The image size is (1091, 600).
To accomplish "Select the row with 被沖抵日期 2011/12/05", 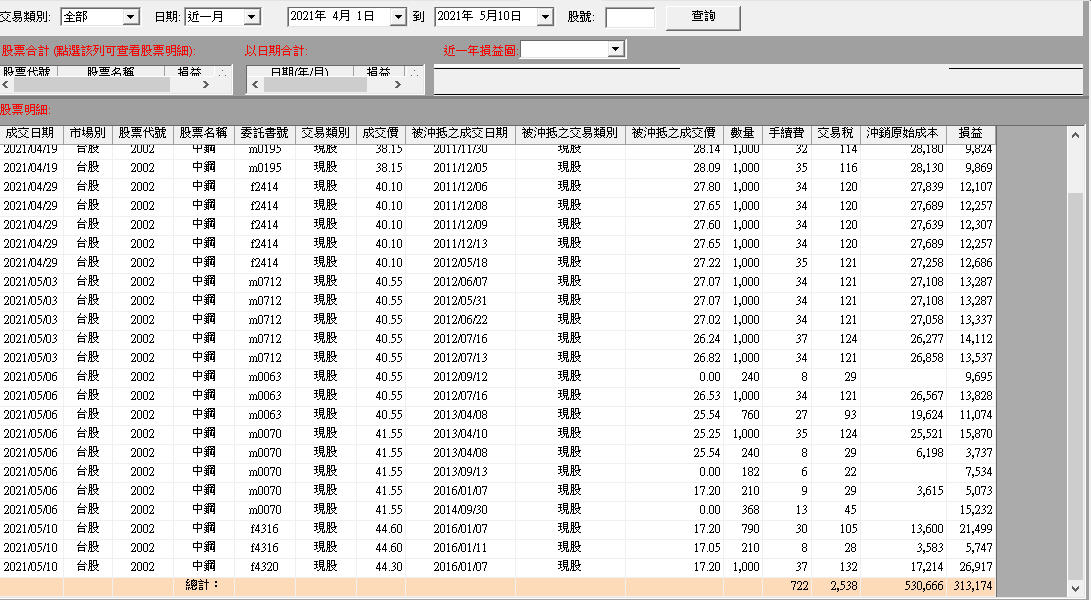I will [x=497, y=168].
